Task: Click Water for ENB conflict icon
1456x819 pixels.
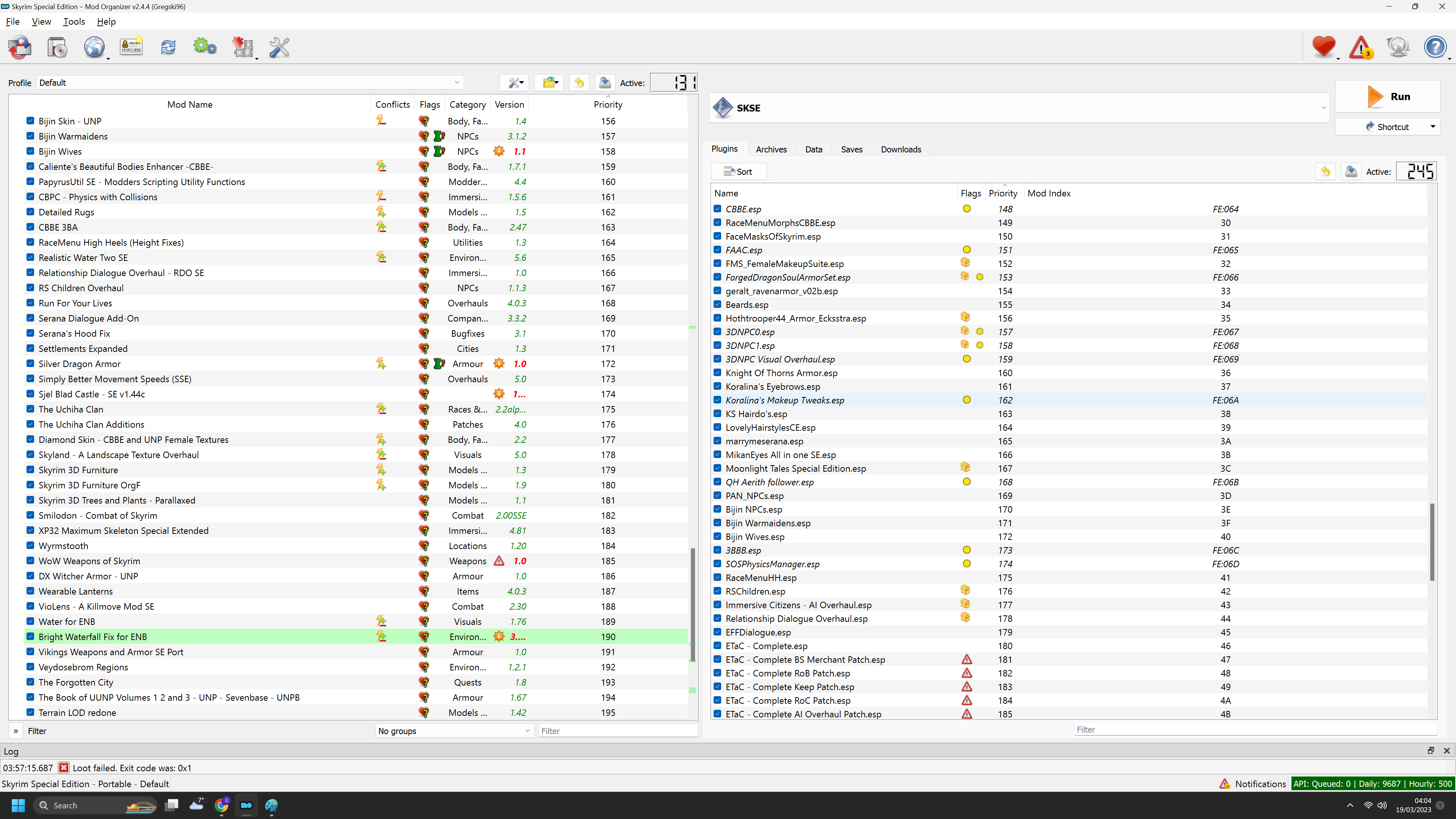Action: pos(381,622)
